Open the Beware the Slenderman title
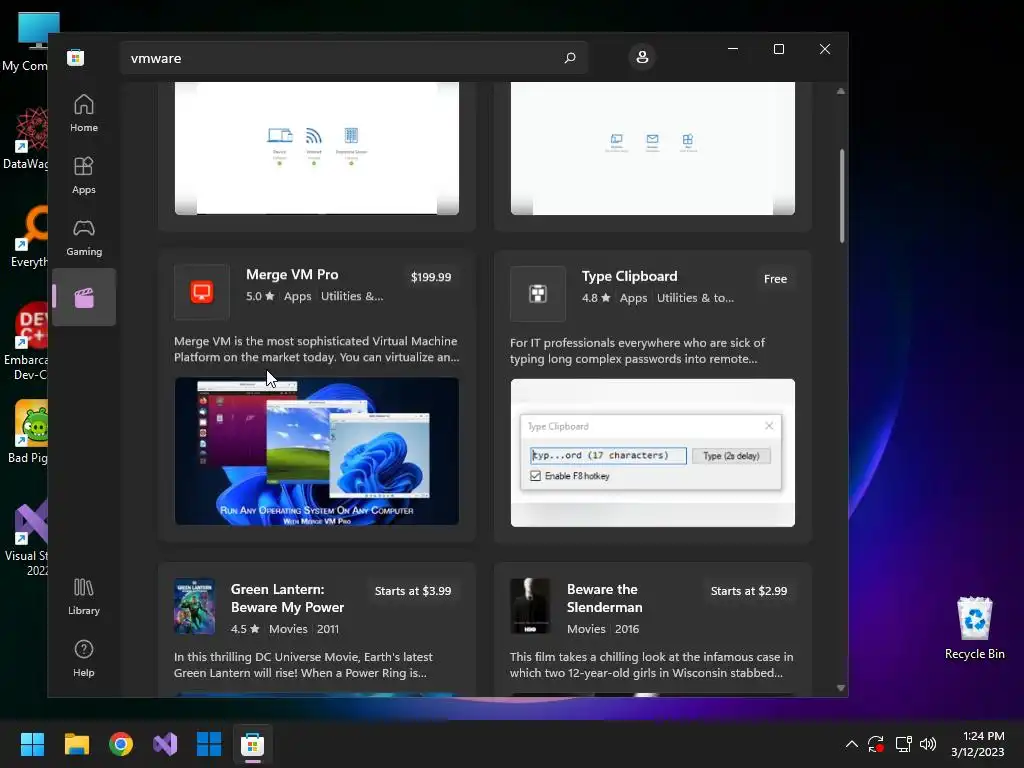Screen dimensions: 1024x768 [605, 598]
